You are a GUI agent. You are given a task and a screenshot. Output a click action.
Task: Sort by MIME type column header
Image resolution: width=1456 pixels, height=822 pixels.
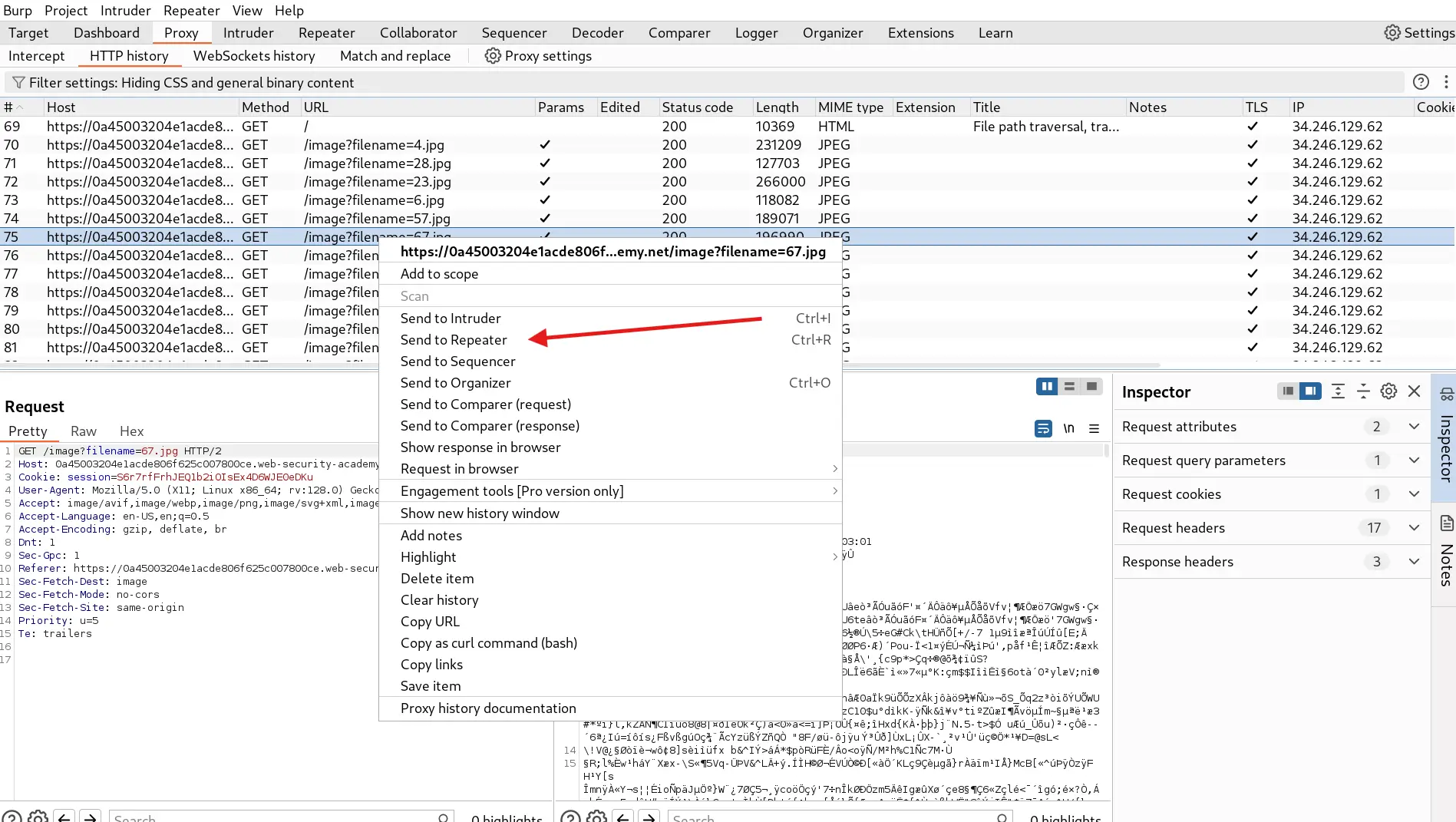(853, 107)
